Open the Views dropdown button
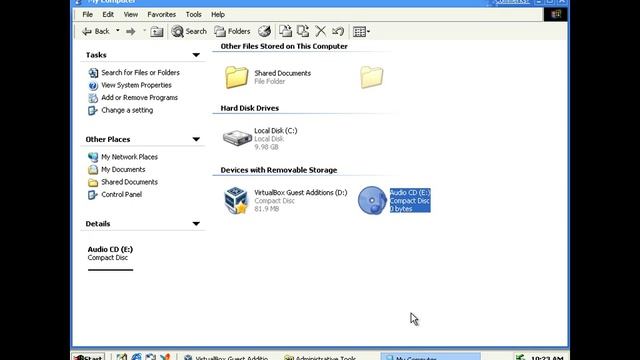This screenshot has height=360, width=640. click(x=361, y=31)
